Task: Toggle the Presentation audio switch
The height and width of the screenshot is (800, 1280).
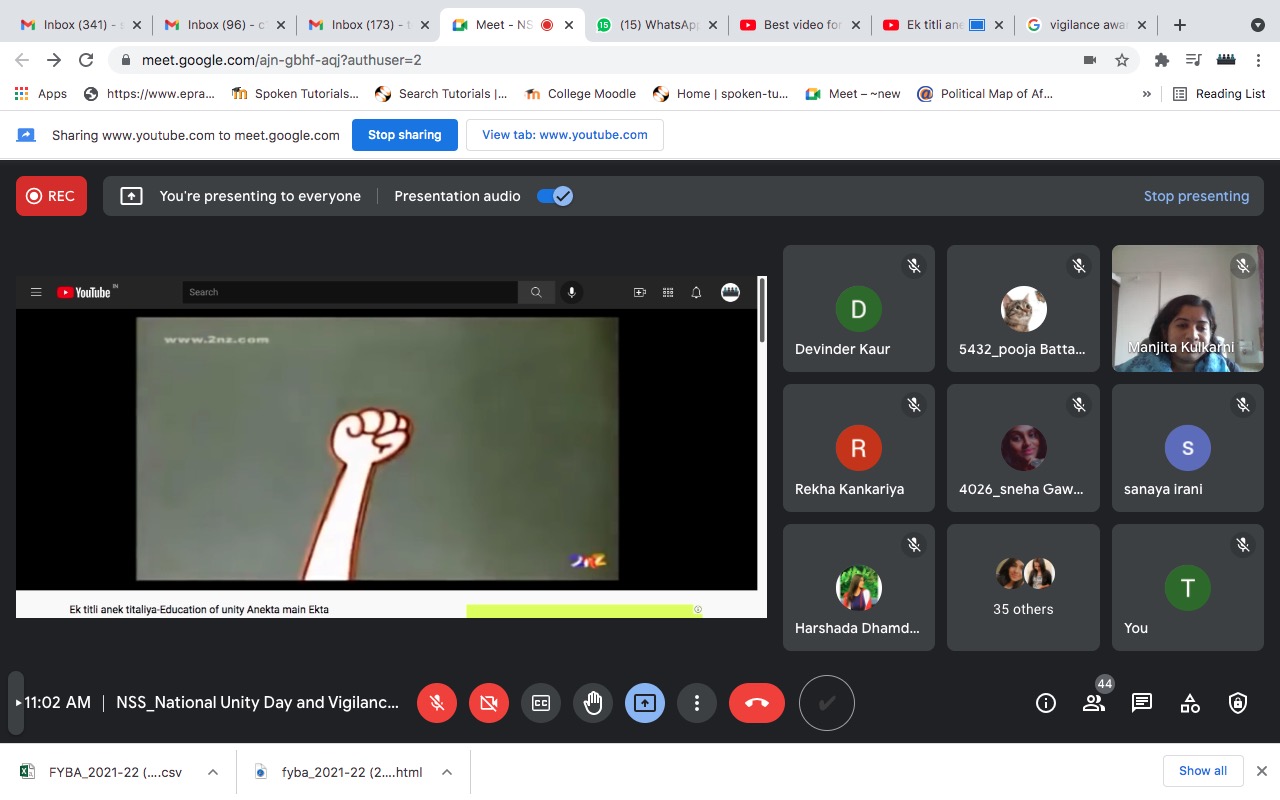Action: (554, 196)
